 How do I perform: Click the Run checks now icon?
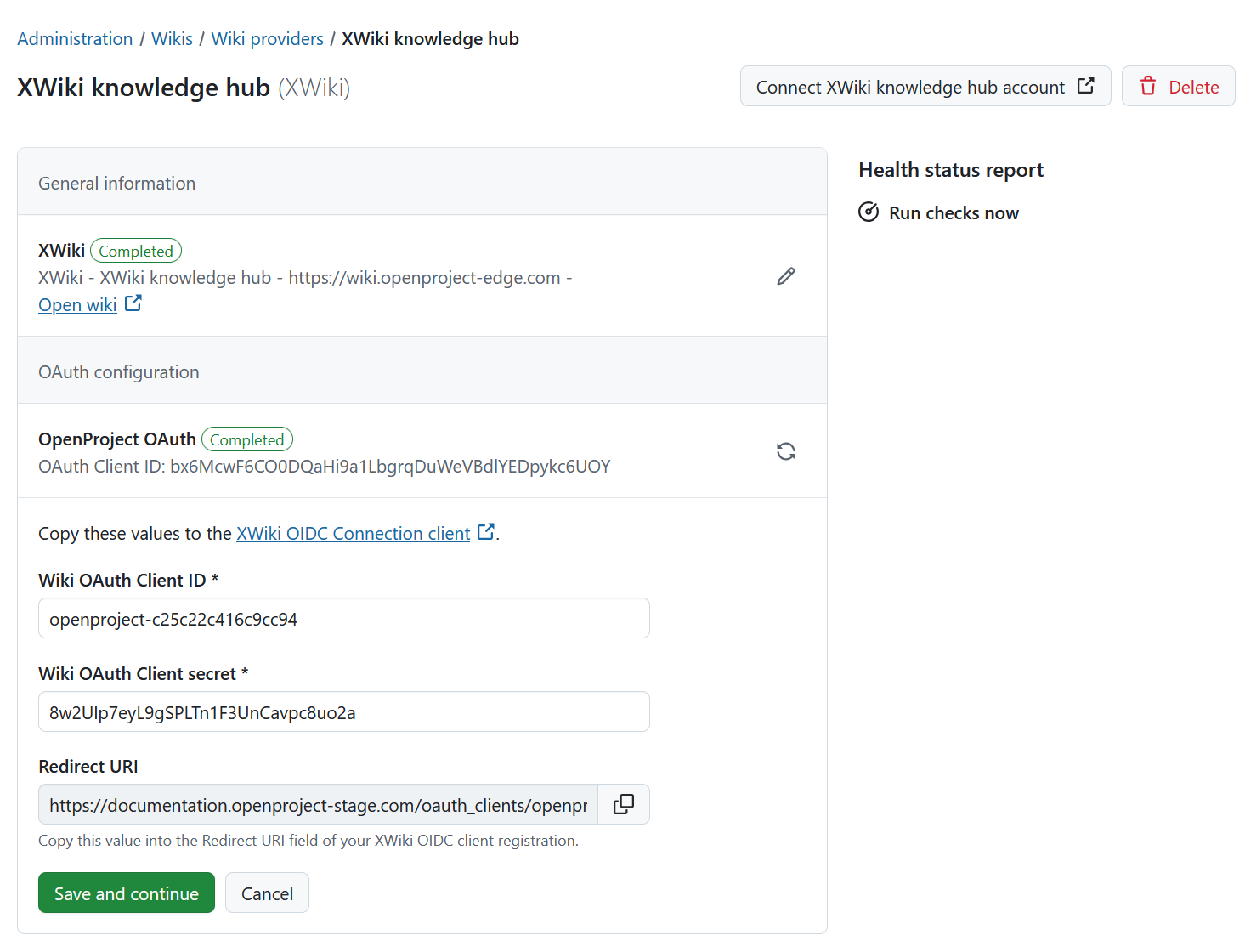(869, 212)
